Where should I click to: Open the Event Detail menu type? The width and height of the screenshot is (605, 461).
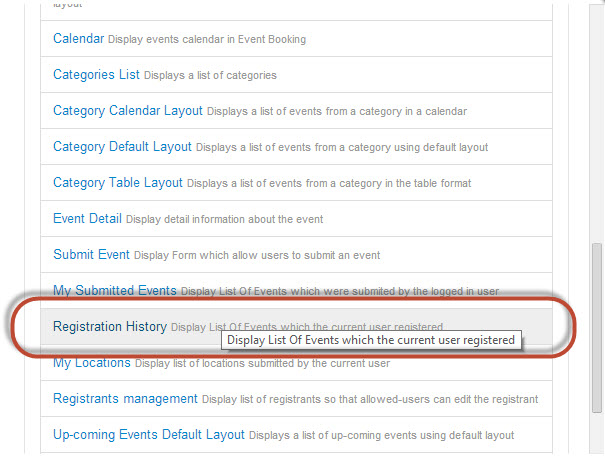87,219
